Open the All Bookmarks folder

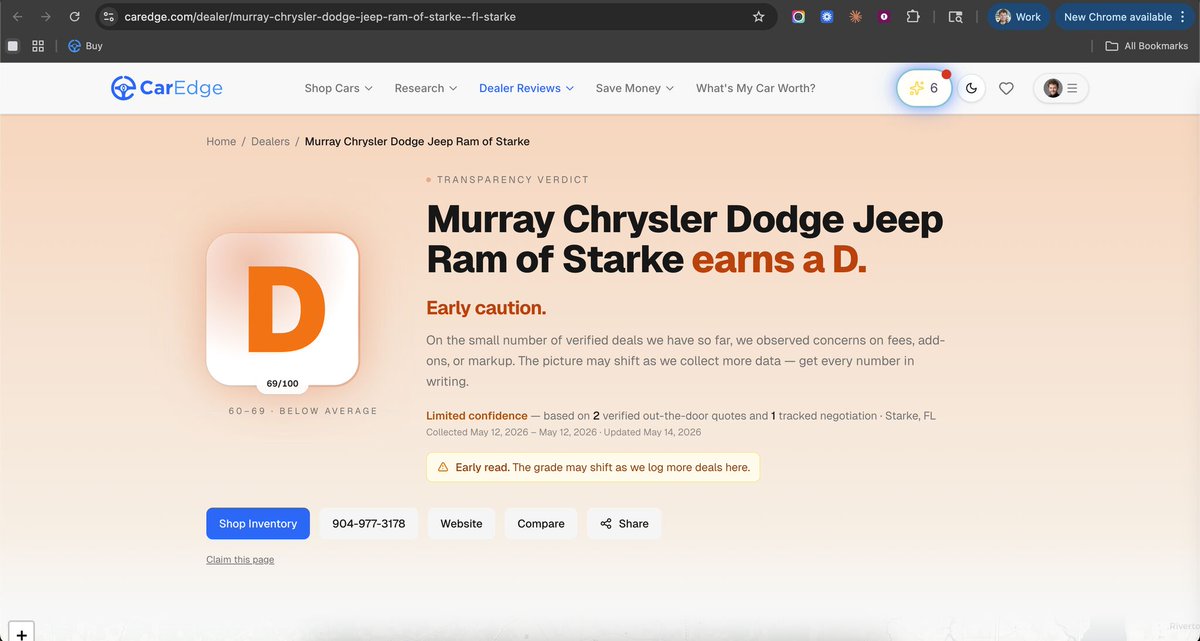point(1146,46)
